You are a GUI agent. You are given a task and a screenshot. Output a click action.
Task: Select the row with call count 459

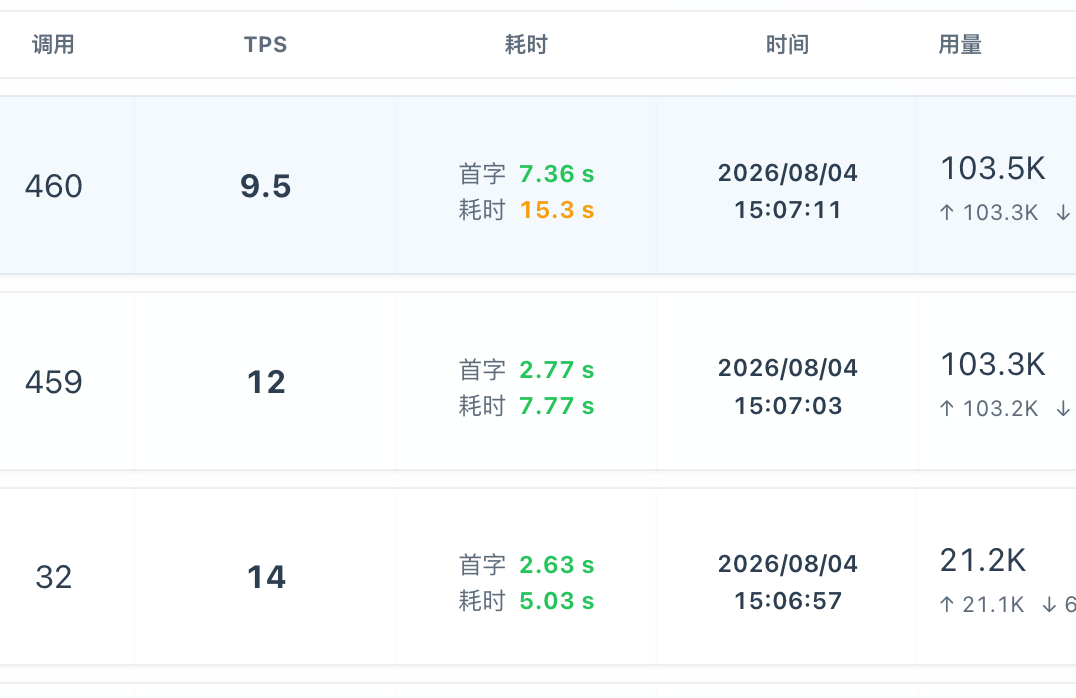[538, 382]
